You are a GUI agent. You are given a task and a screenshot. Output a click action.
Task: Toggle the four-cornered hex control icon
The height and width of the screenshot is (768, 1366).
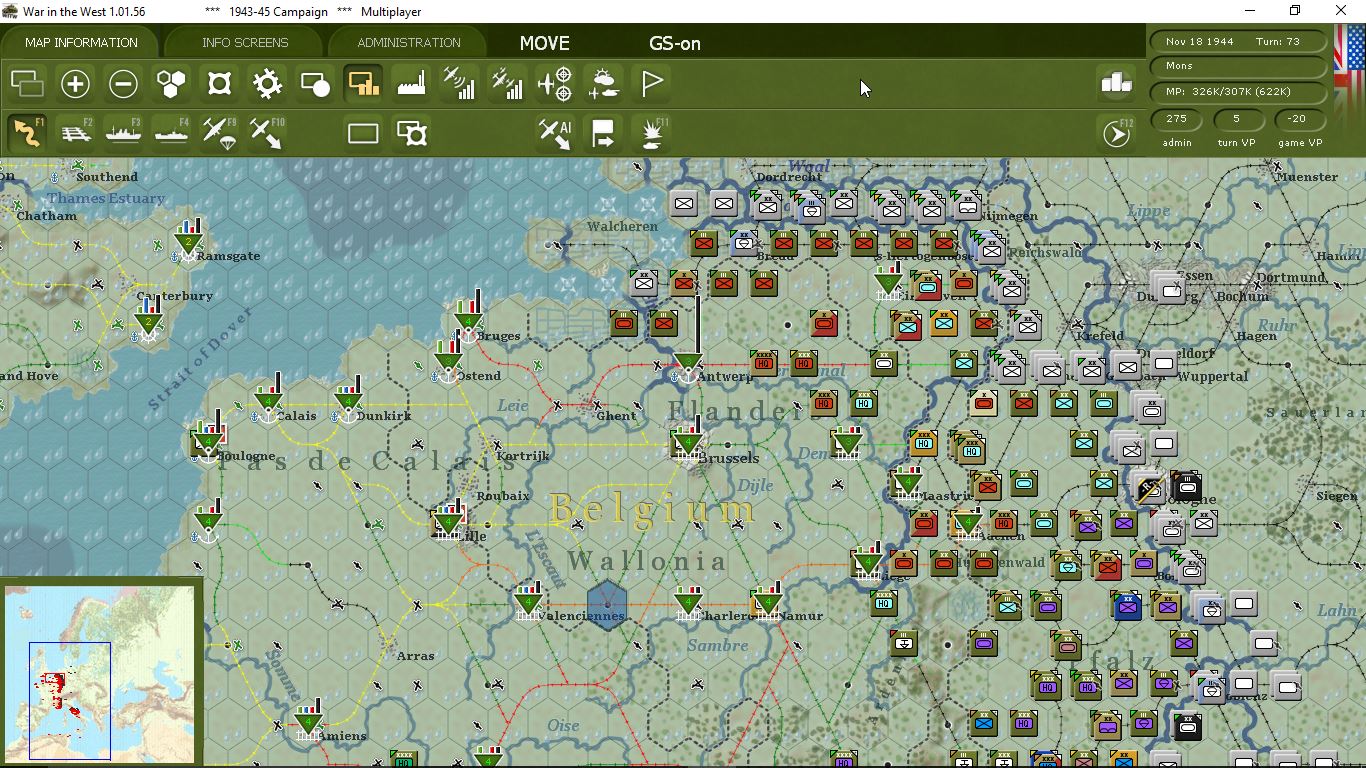click(219, 84)
